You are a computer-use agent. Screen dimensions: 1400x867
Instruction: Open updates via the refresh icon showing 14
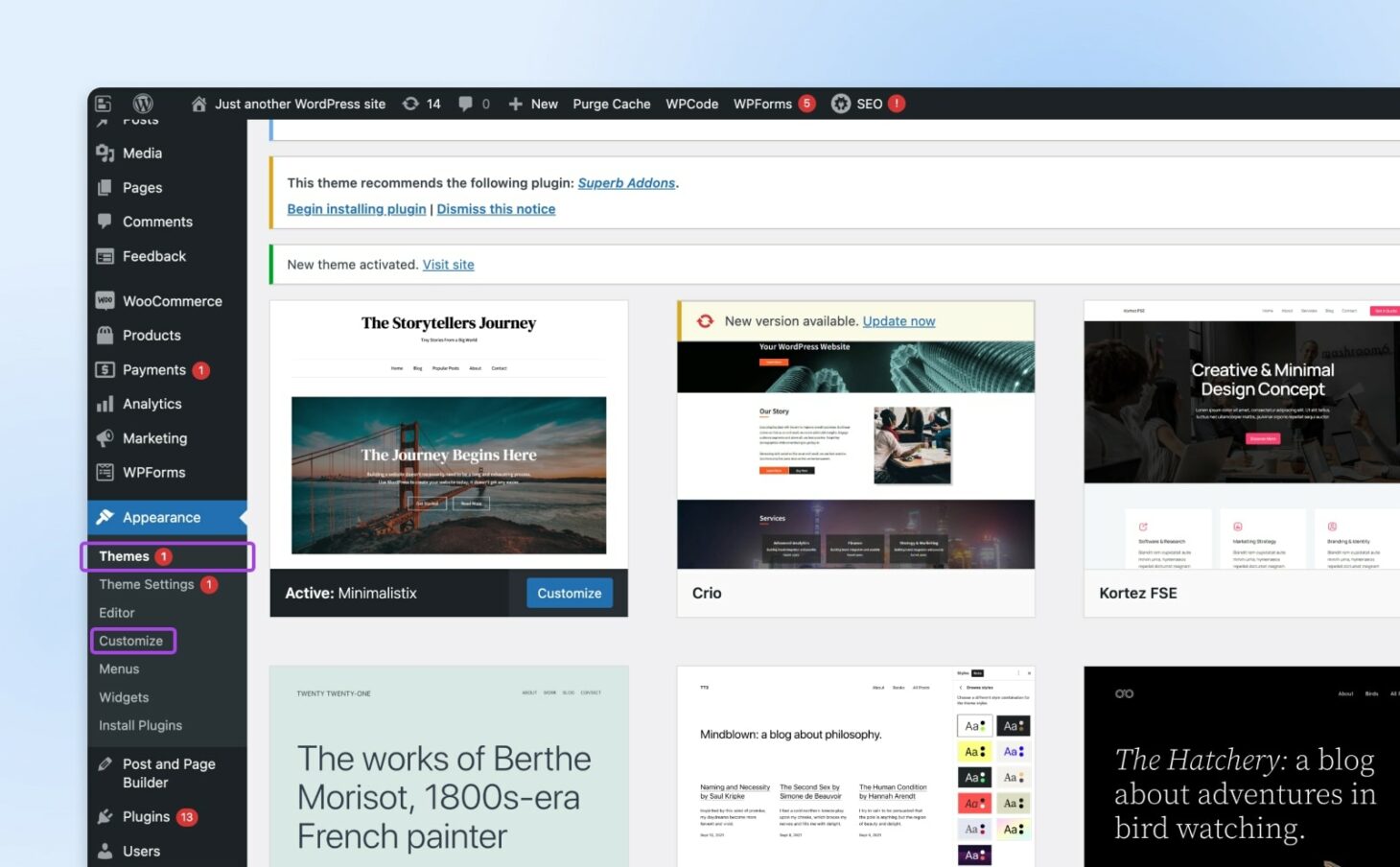pos(411,103)
